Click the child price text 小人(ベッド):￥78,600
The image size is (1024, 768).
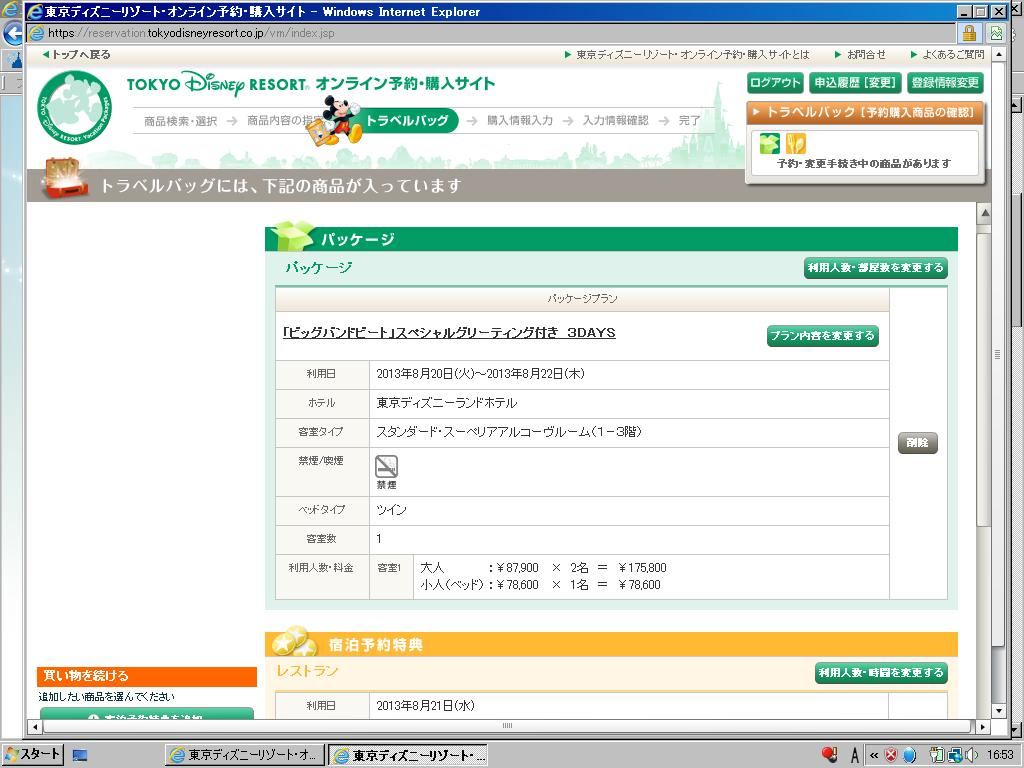click(479, 585)
